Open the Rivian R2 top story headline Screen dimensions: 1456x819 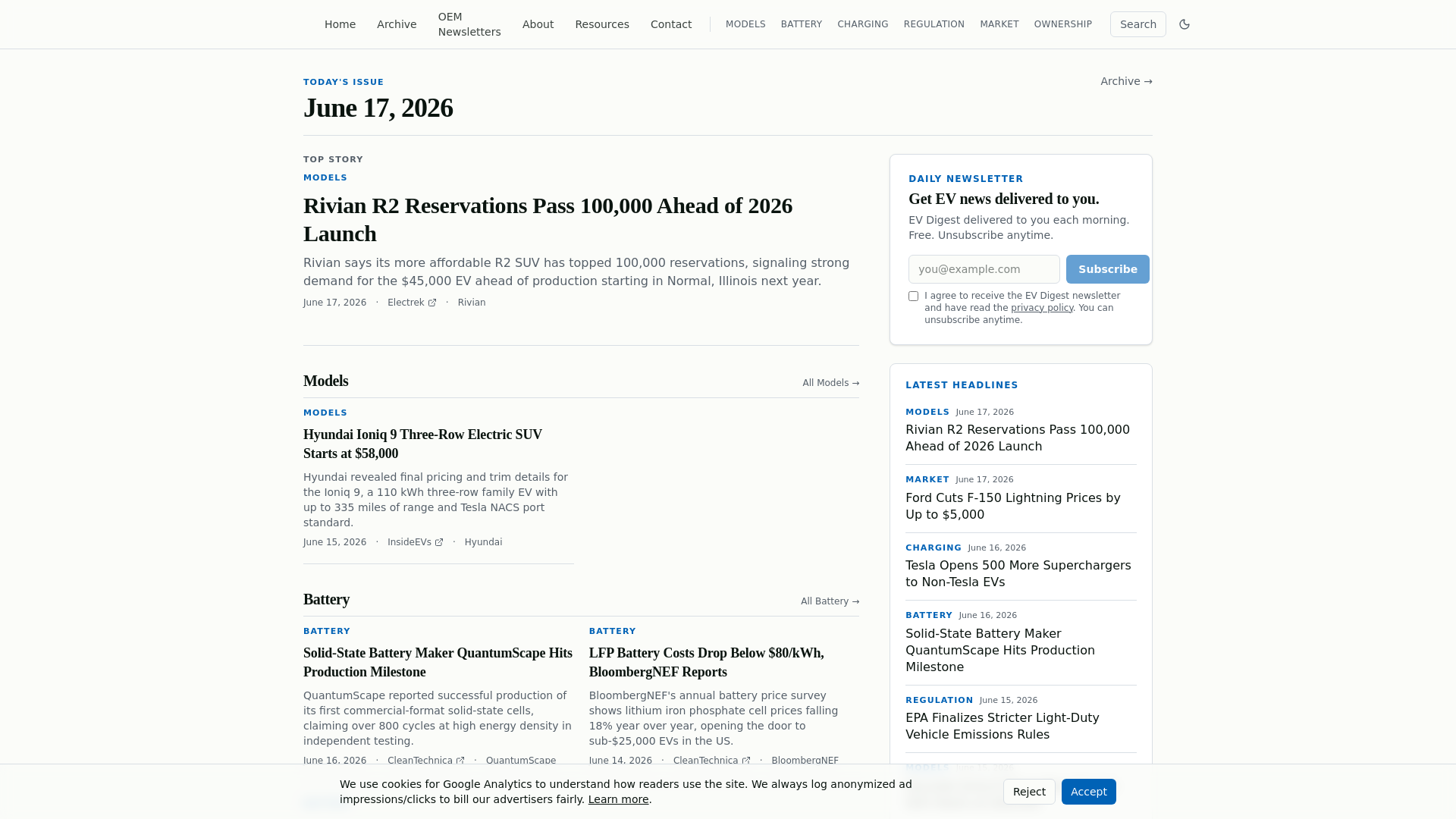point(548,219)
